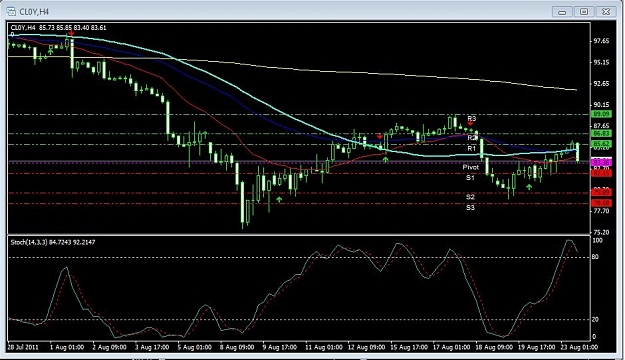This screenshot has height=360, width=625.
Task: Restore down the CL0Y,H4 chart window
Action: tap(584, 12)
